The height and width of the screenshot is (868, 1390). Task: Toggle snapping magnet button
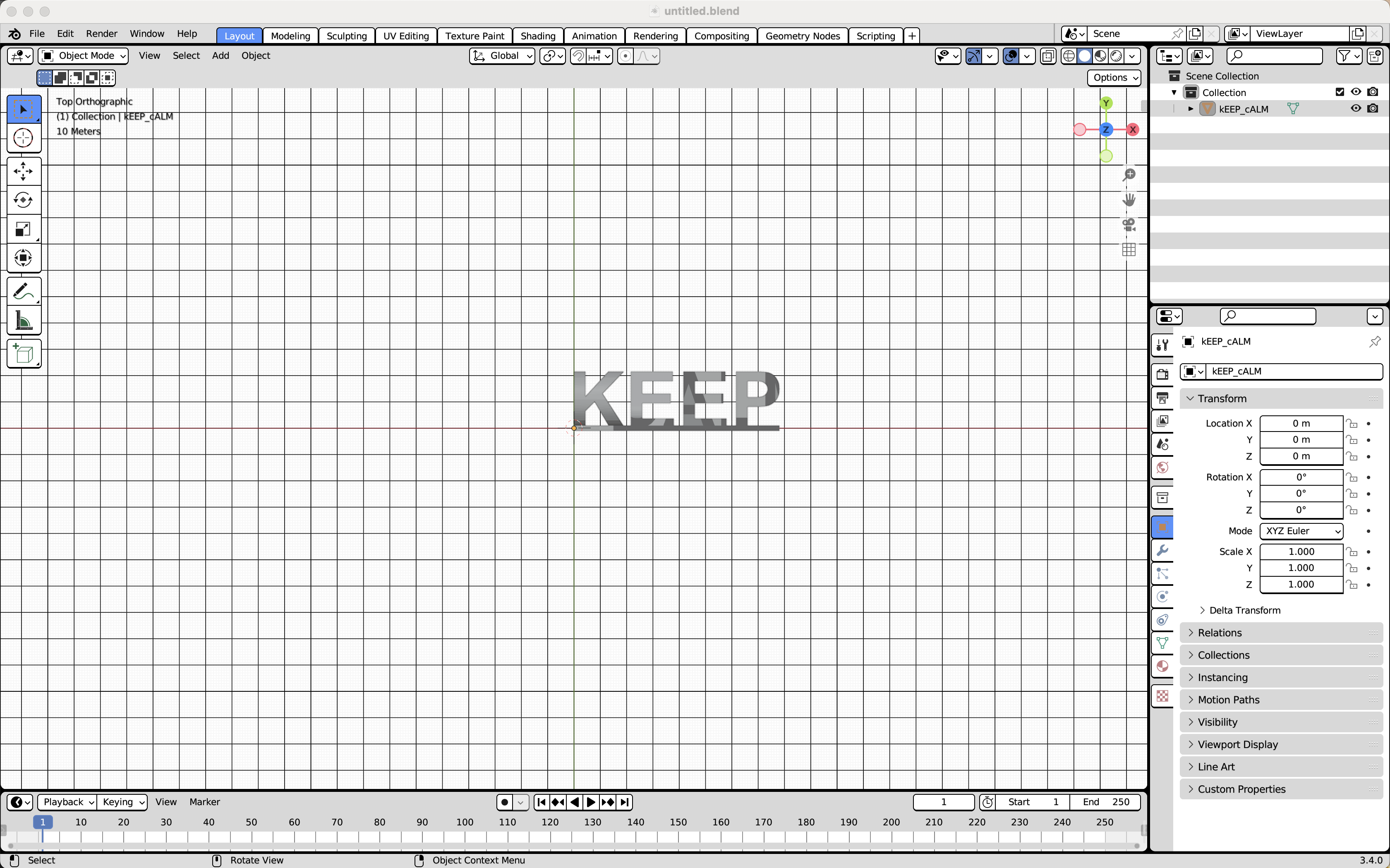tap(578, 56)
